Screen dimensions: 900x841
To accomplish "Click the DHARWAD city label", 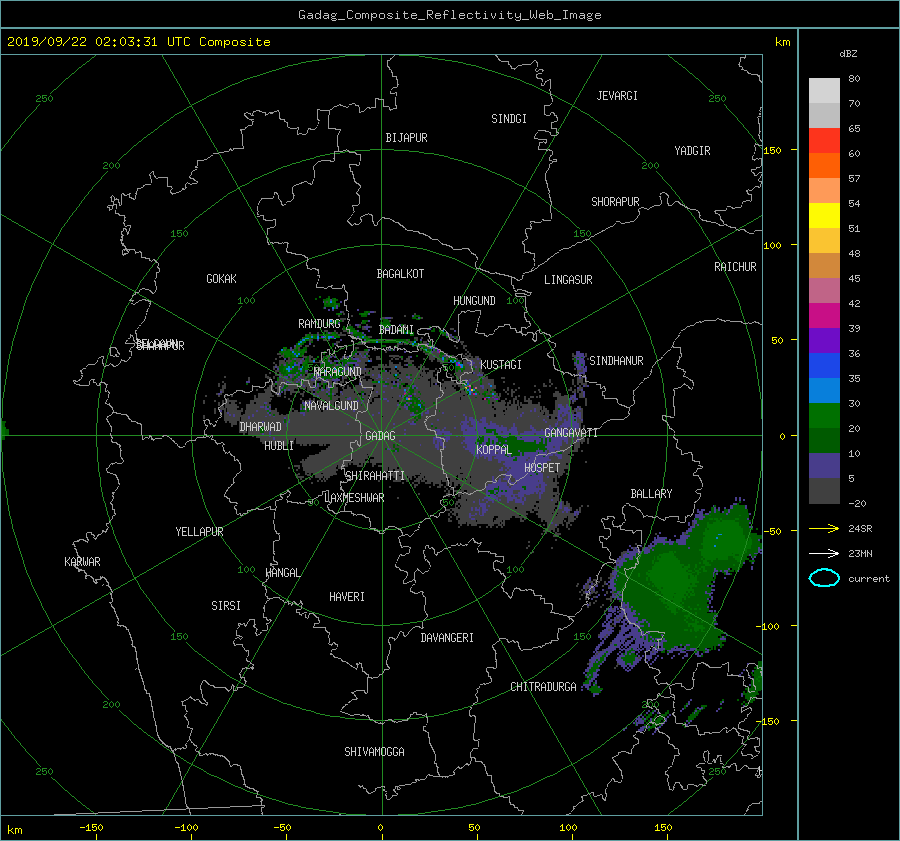I will click(260, 427).
